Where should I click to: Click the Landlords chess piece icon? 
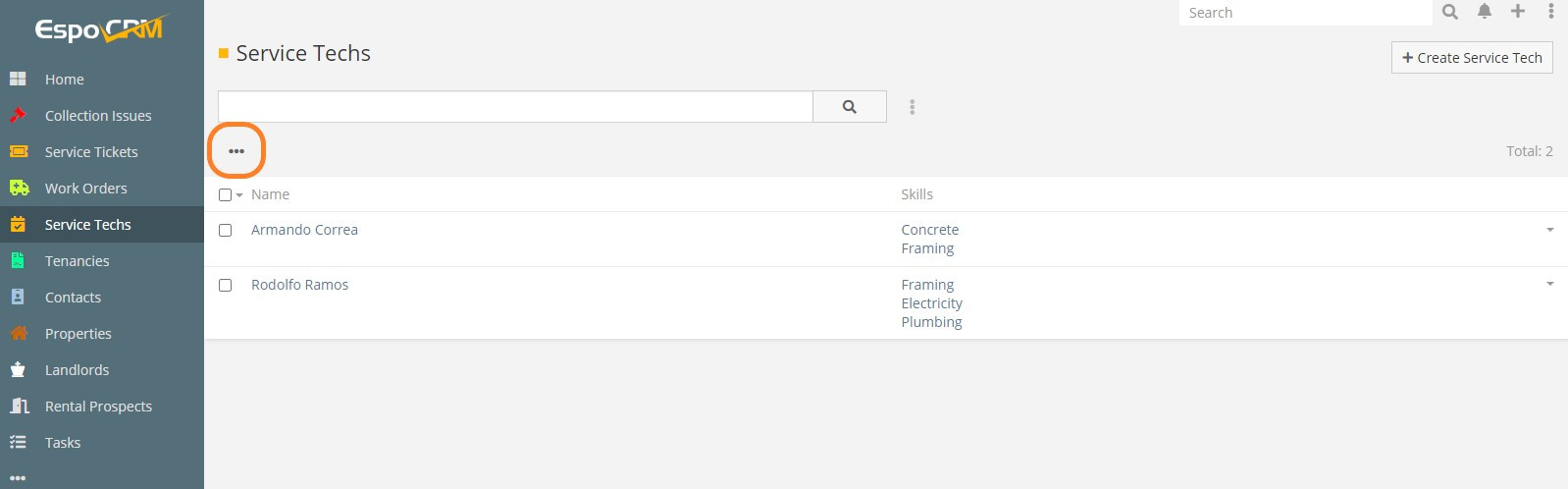pos(18,369)
